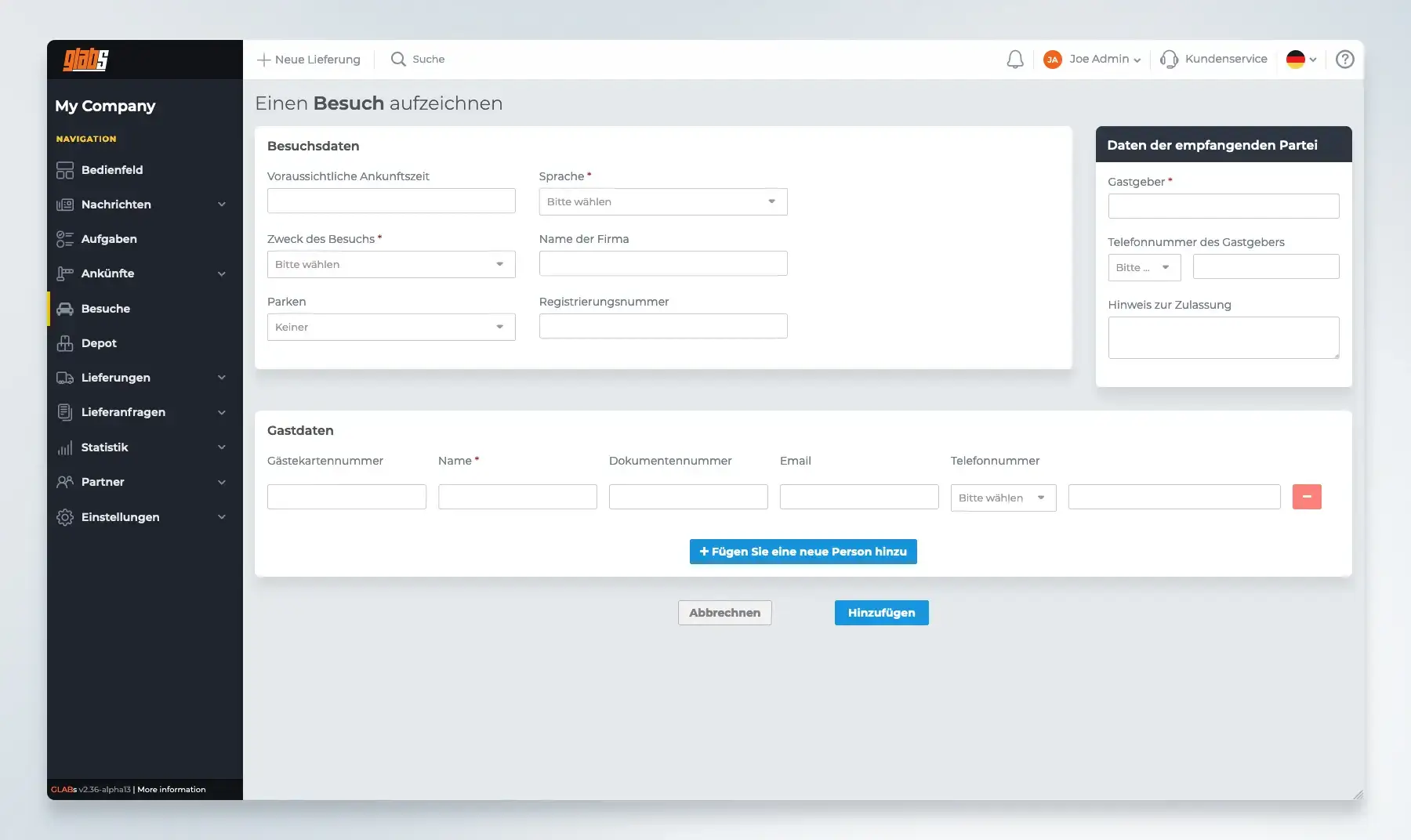The image size is (1411, 840).
Task: Click the Depot icon in sidebar
Action: 65,343
